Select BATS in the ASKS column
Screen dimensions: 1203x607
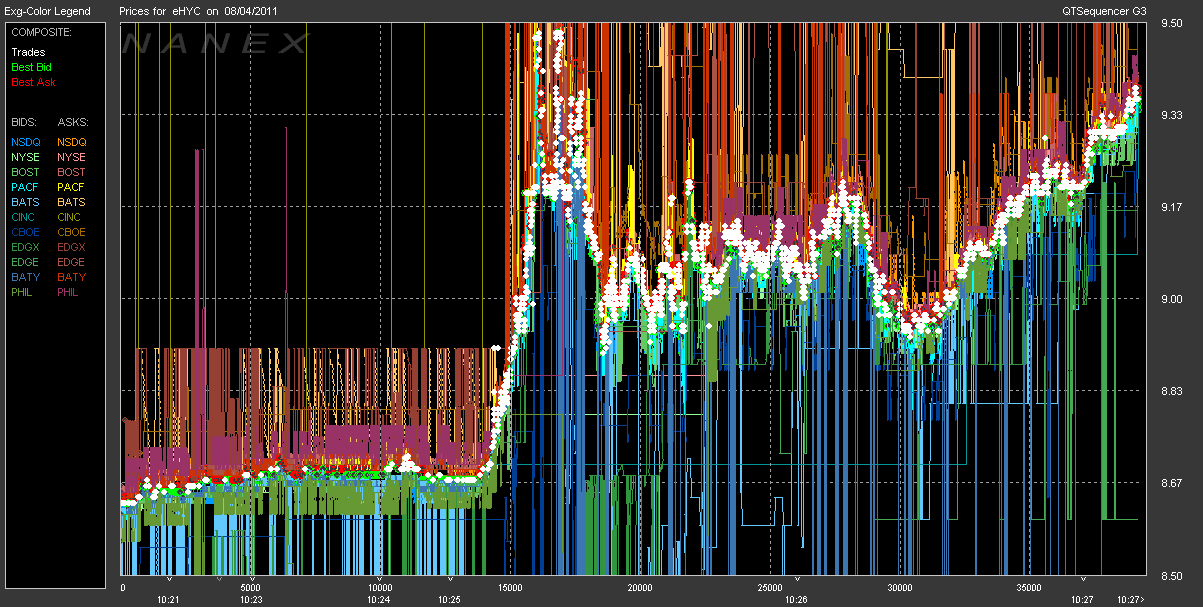coord(71,202)
